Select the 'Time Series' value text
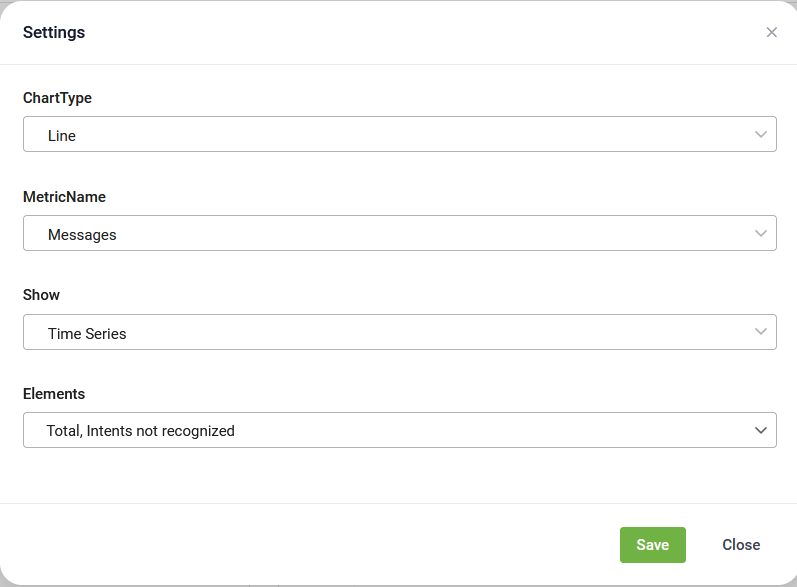This screenshot has height=587, width=797. [x=87, y=334]
